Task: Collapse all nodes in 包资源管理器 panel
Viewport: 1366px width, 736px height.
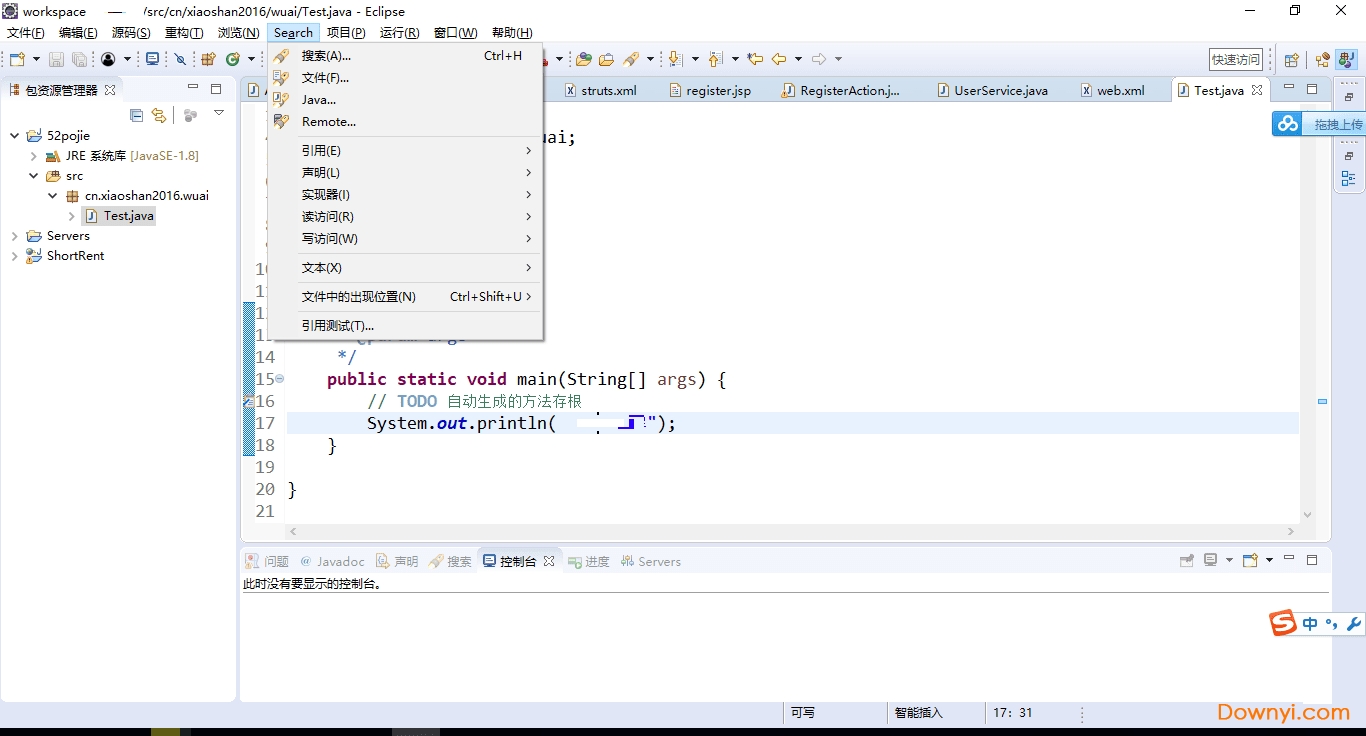Action: point(136,115)
